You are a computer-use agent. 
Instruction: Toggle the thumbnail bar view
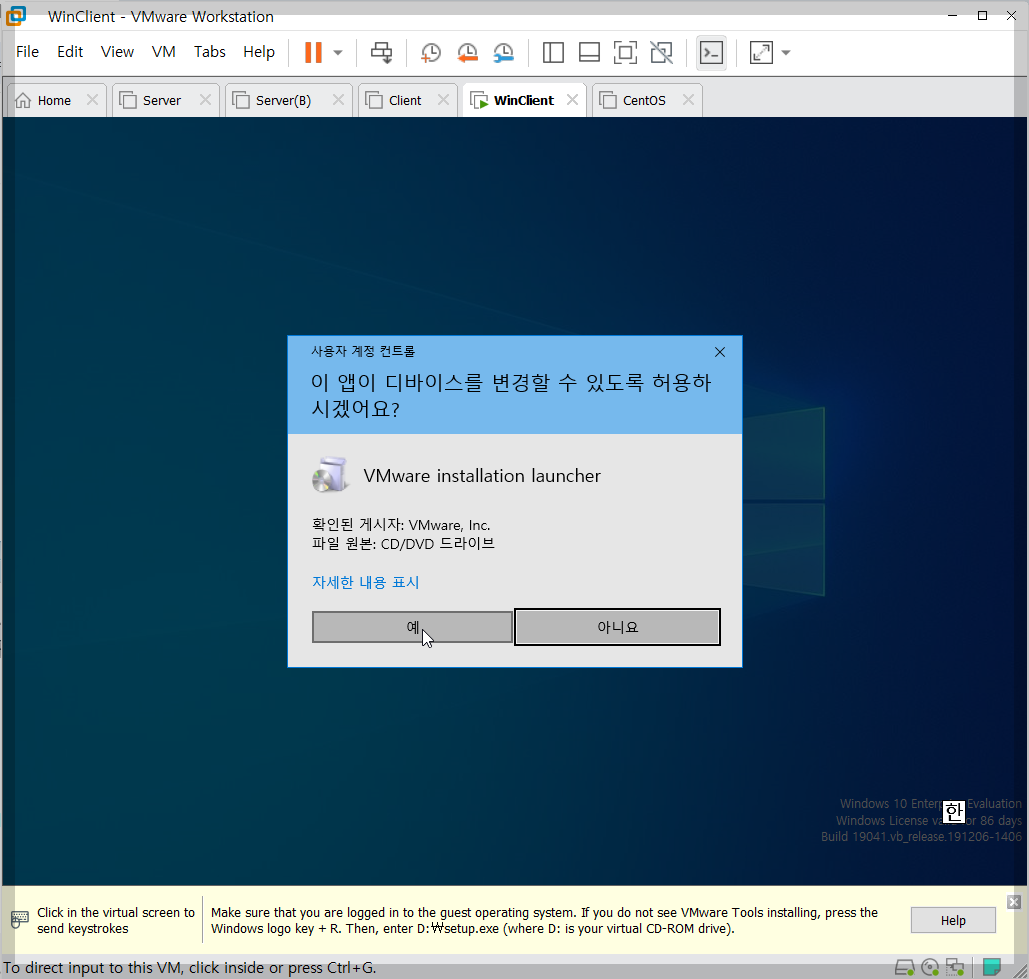coord(589,52)
